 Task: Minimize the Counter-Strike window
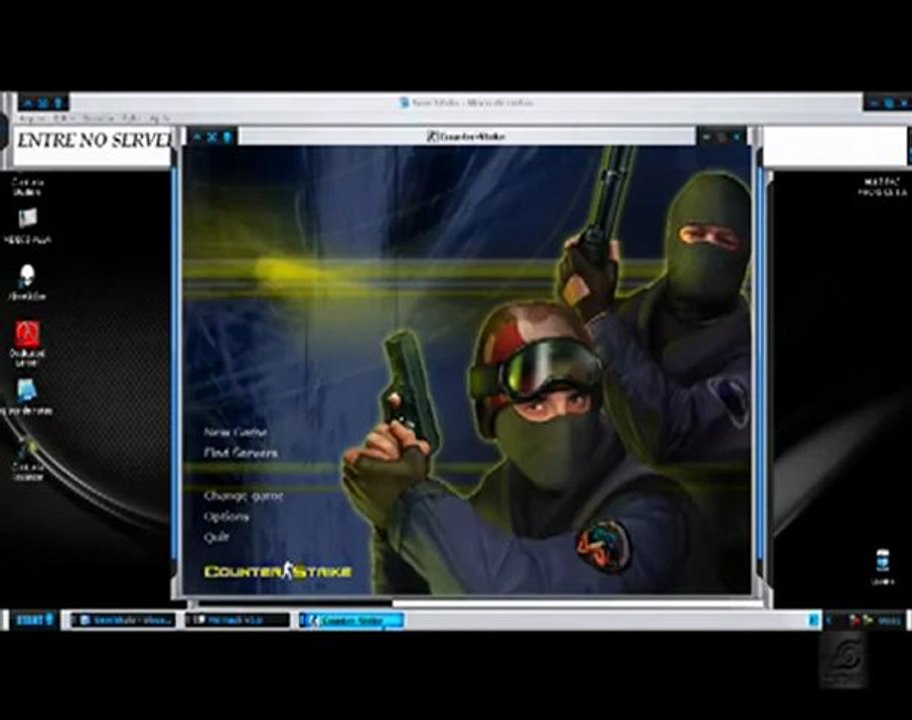tap(707, 137)
